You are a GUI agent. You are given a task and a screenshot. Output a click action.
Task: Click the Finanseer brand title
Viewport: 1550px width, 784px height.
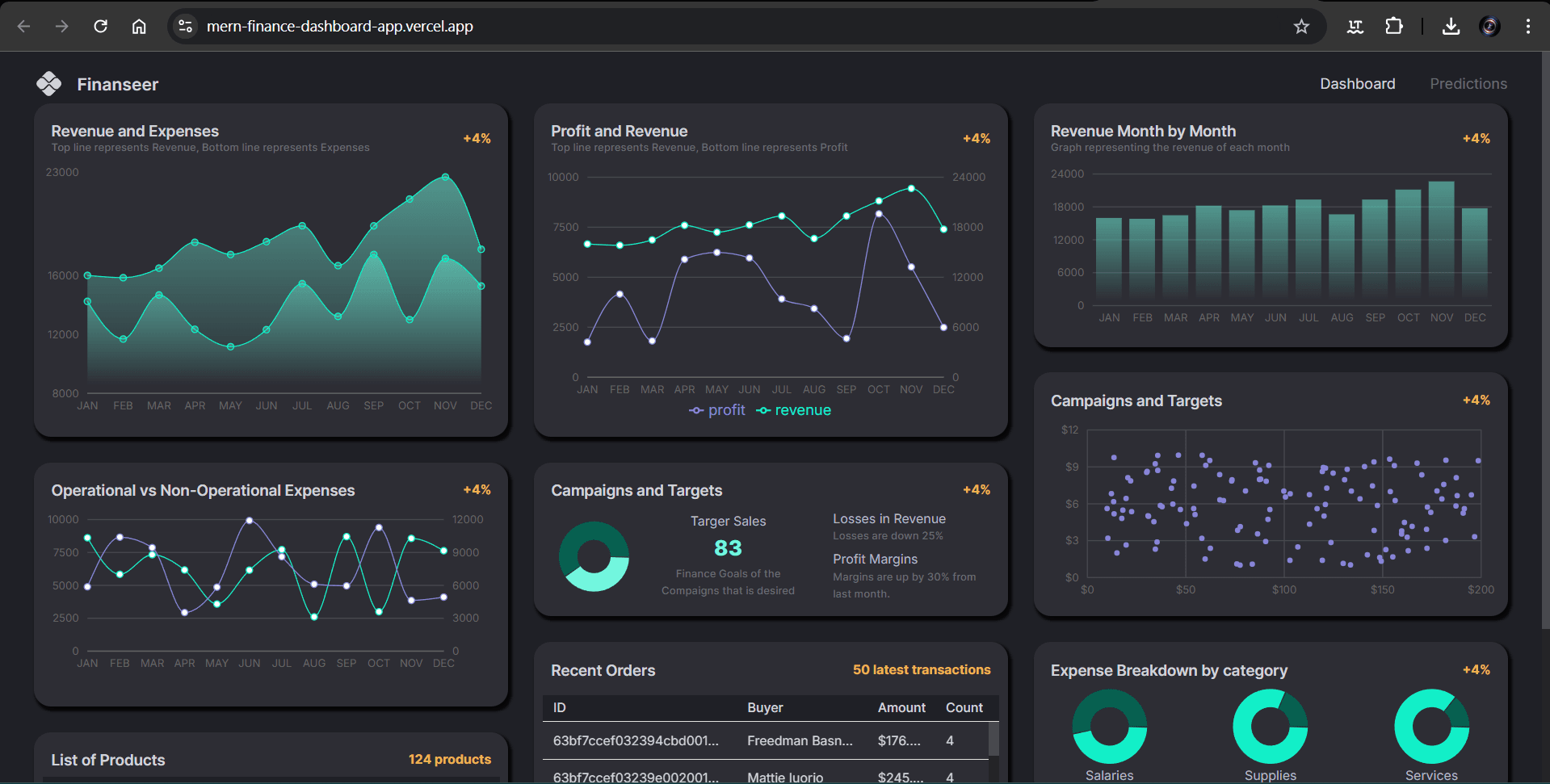tap(118, 84)
